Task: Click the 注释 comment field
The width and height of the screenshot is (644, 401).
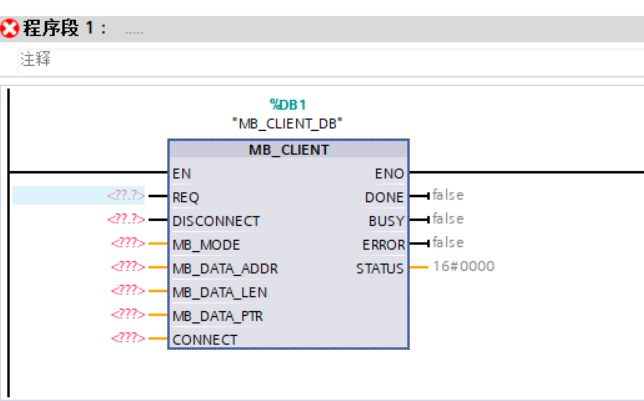Action: pos(331,60)
